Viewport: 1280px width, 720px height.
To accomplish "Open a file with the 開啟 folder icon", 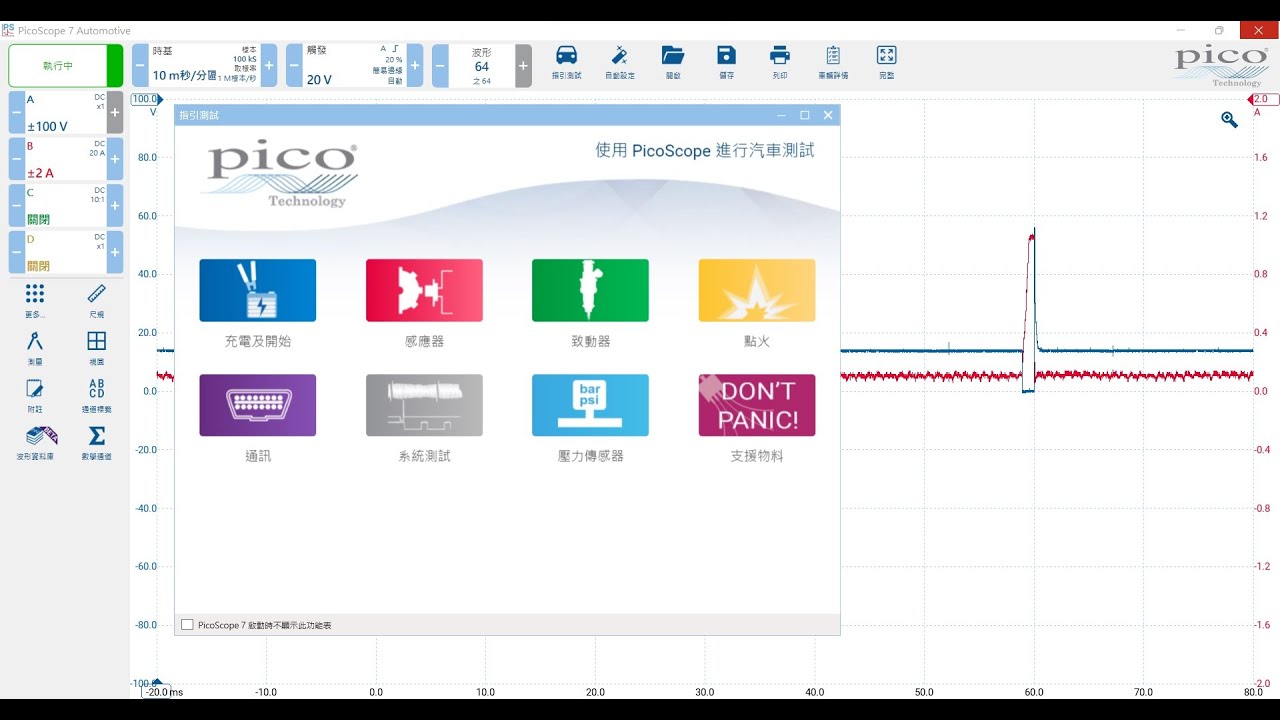I will coord(673,62).
